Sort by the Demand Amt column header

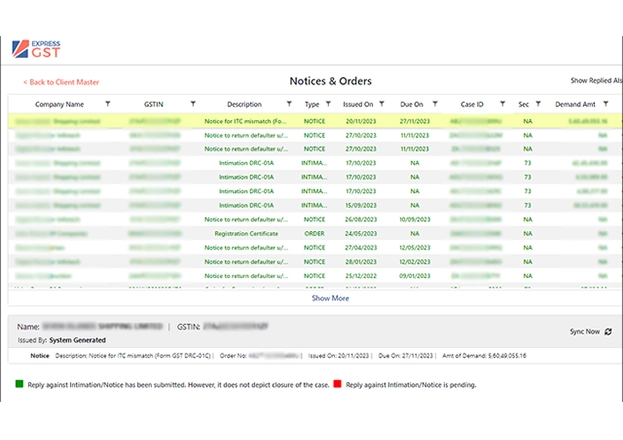575,104
